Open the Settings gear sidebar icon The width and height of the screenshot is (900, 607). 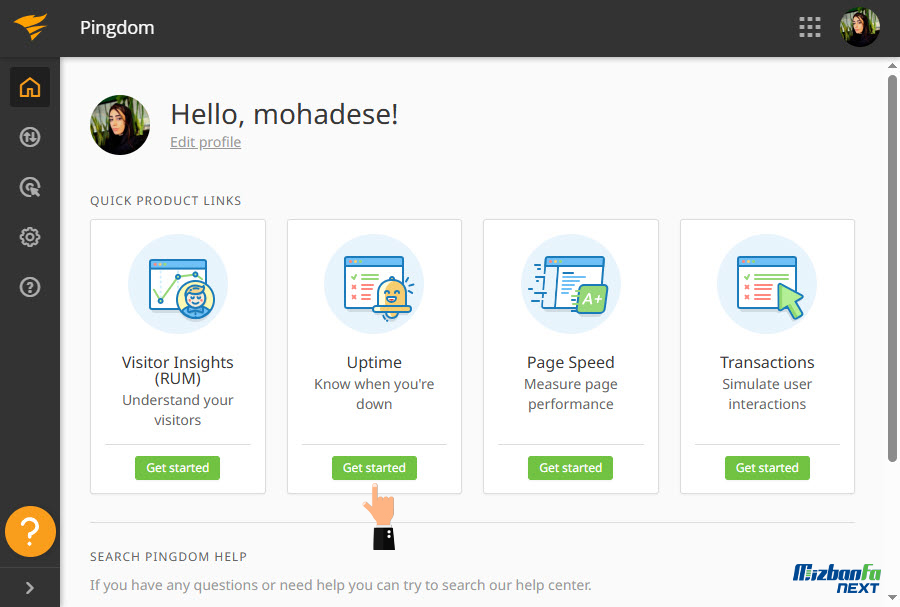pyautogui.click(x=30, y=237)
